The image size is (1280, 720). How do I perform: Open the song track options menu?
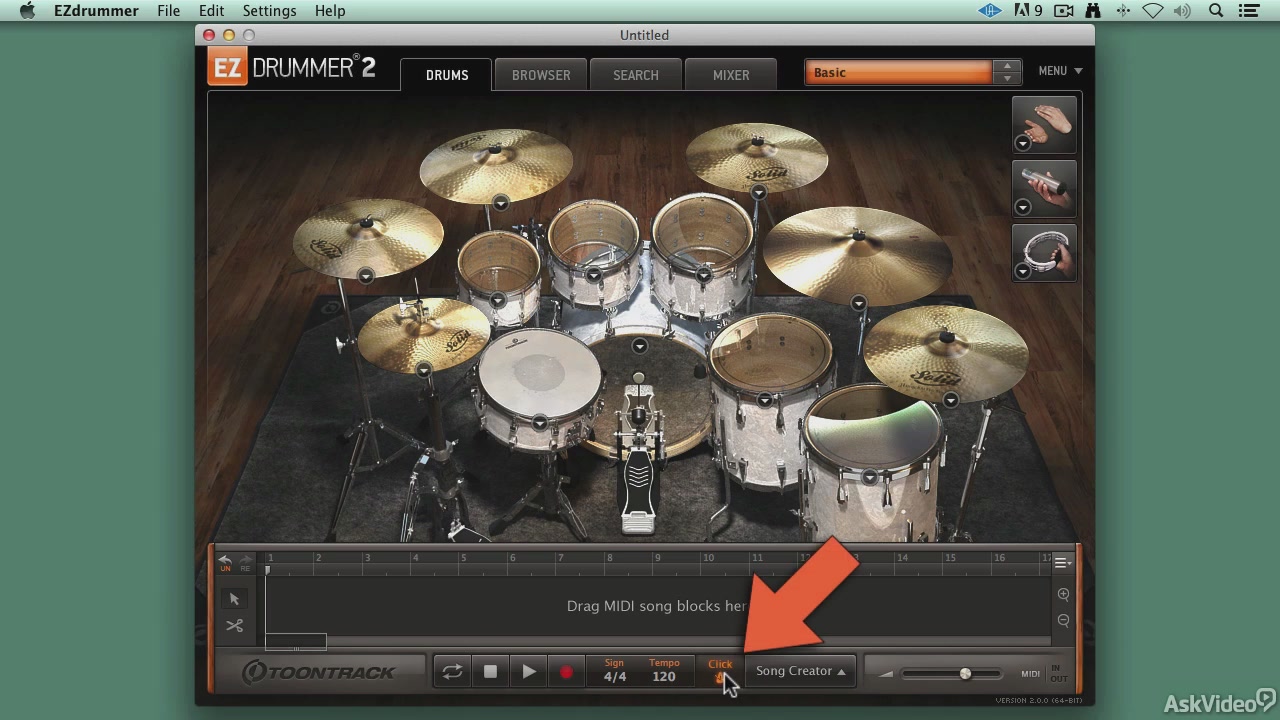coord(1062,562)
